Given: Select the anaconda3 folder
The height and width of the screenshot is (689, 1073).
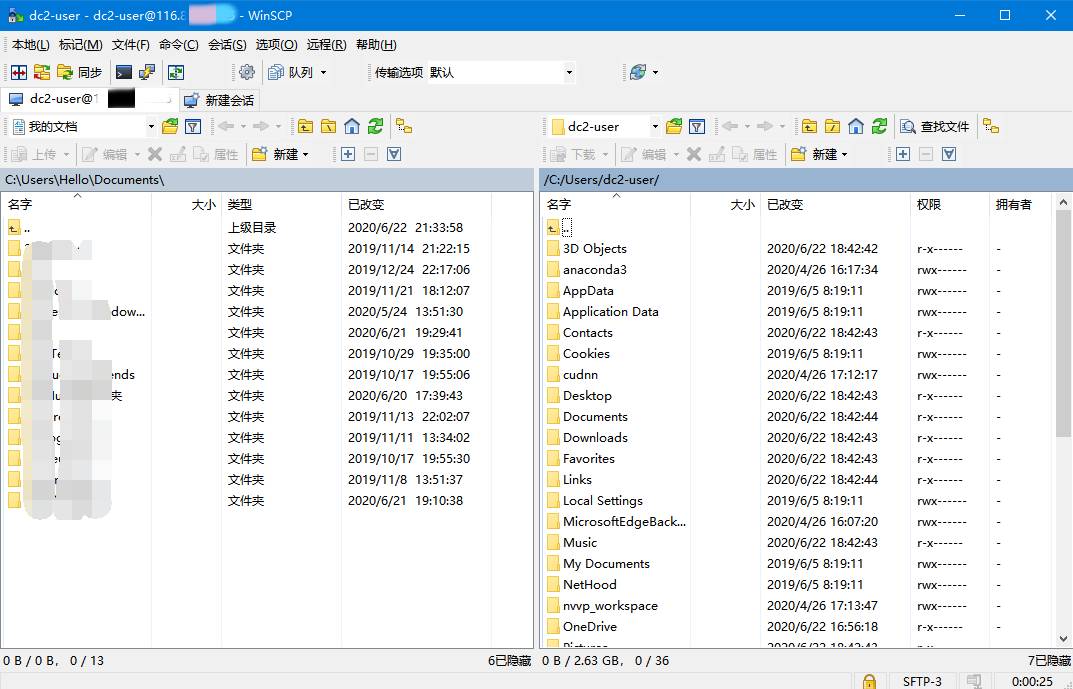Looking at the screenshot, I should click(595, 270).
